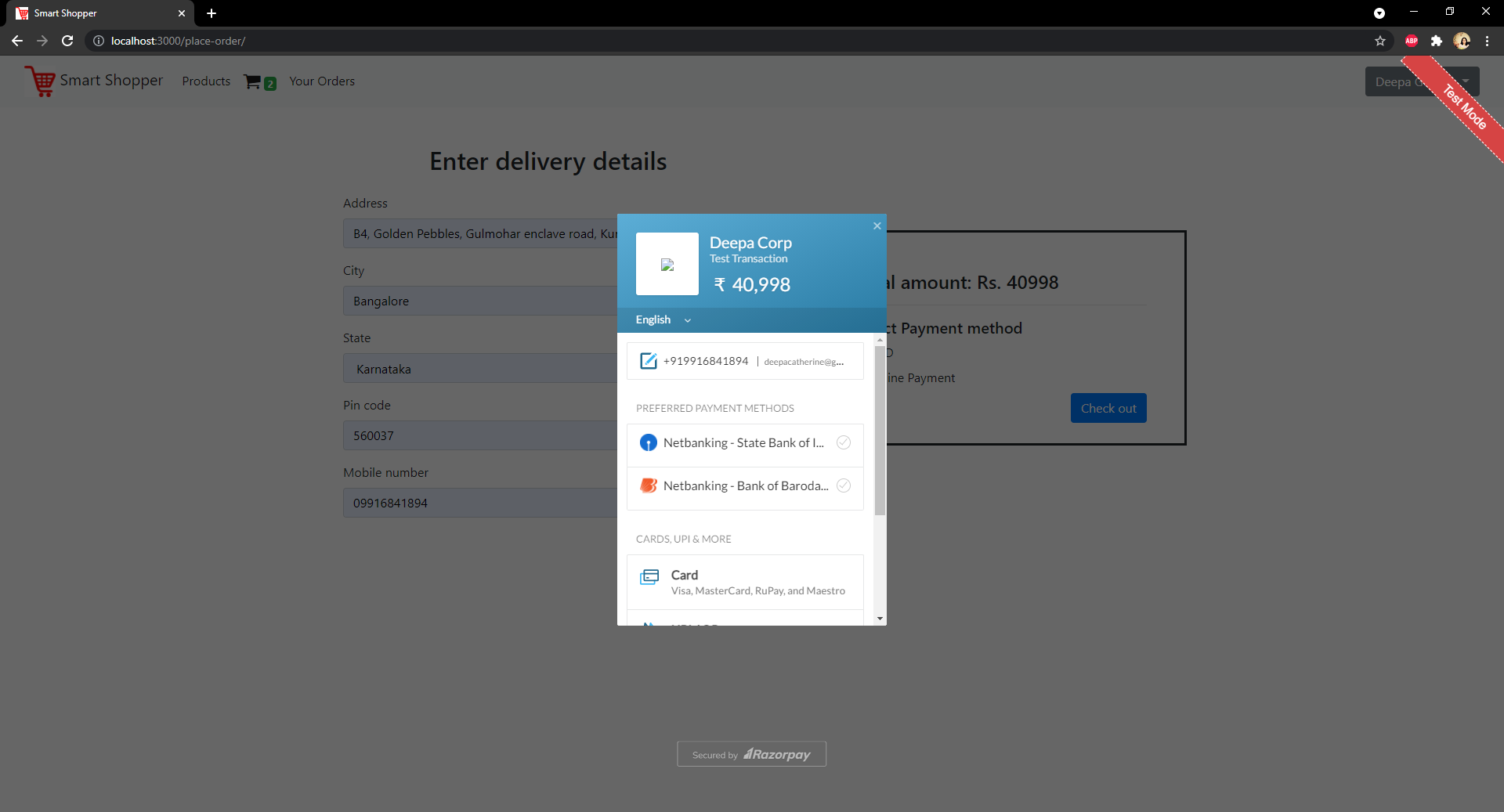Click the Deepa Corp merchant name

750,243
